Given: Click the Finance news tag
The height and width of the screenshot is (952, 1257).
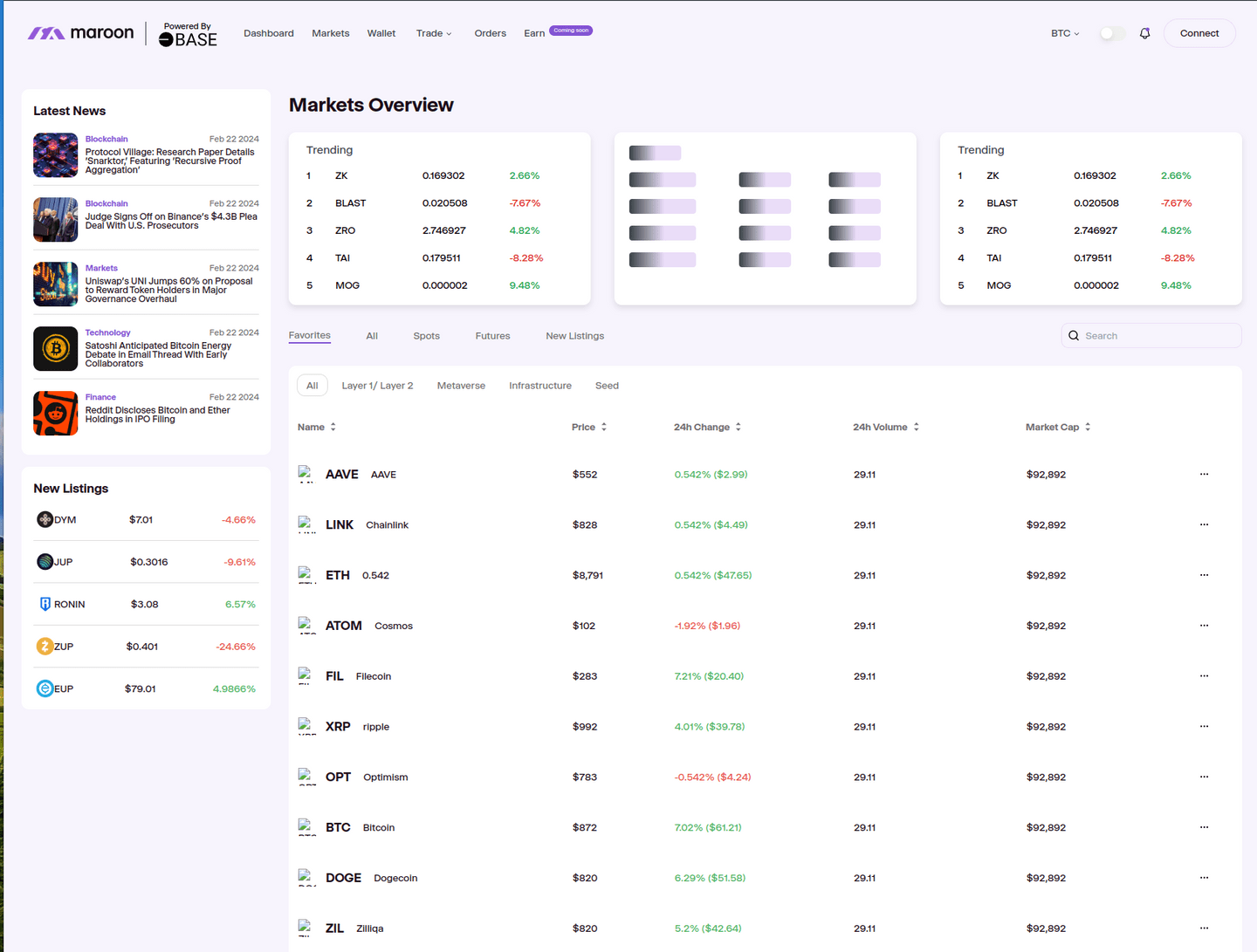Looking at the screenshot, I should (x=100, y=397).
